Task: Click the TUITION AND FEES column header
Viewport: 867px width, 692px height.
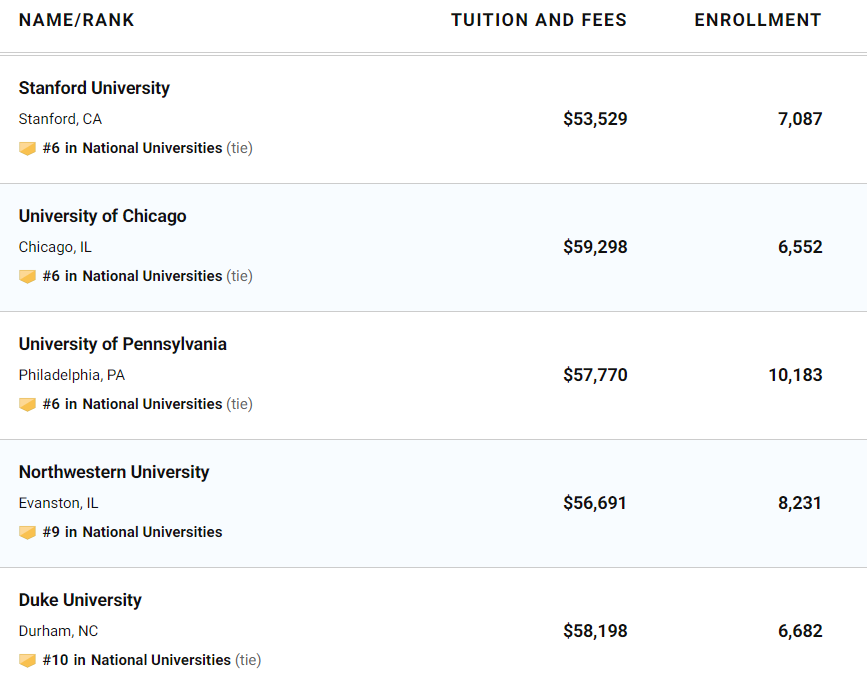Action: click(x=539, y=20)
